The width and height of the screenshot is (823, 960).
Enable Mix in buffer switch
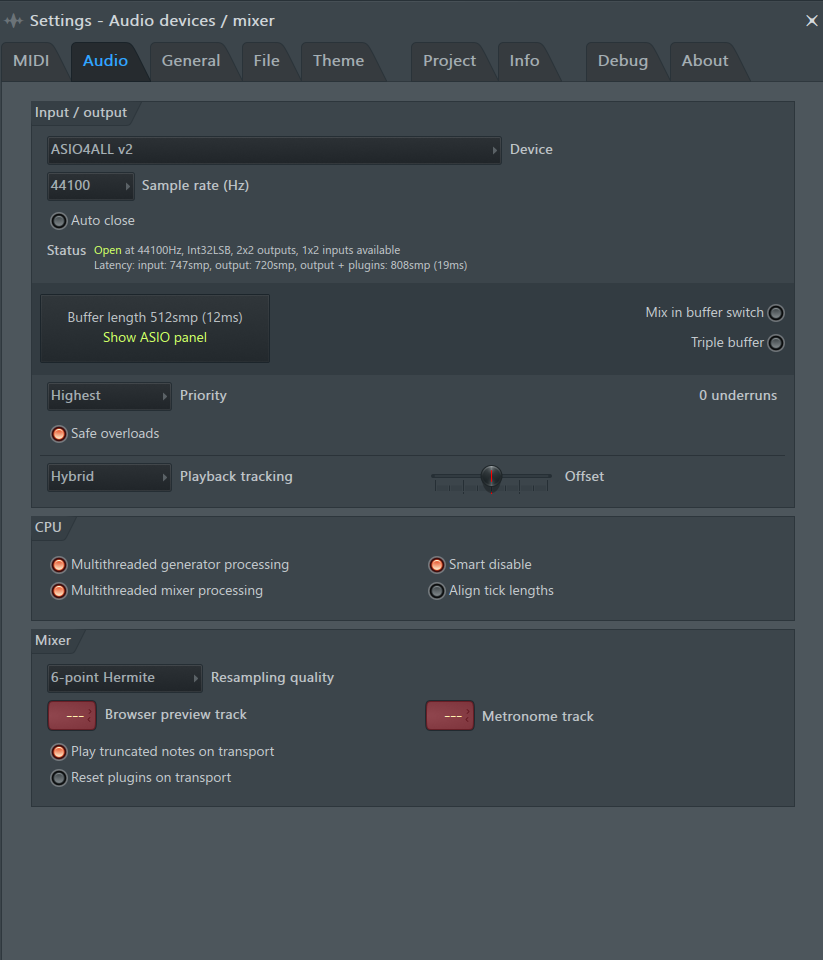coord(776,313)
